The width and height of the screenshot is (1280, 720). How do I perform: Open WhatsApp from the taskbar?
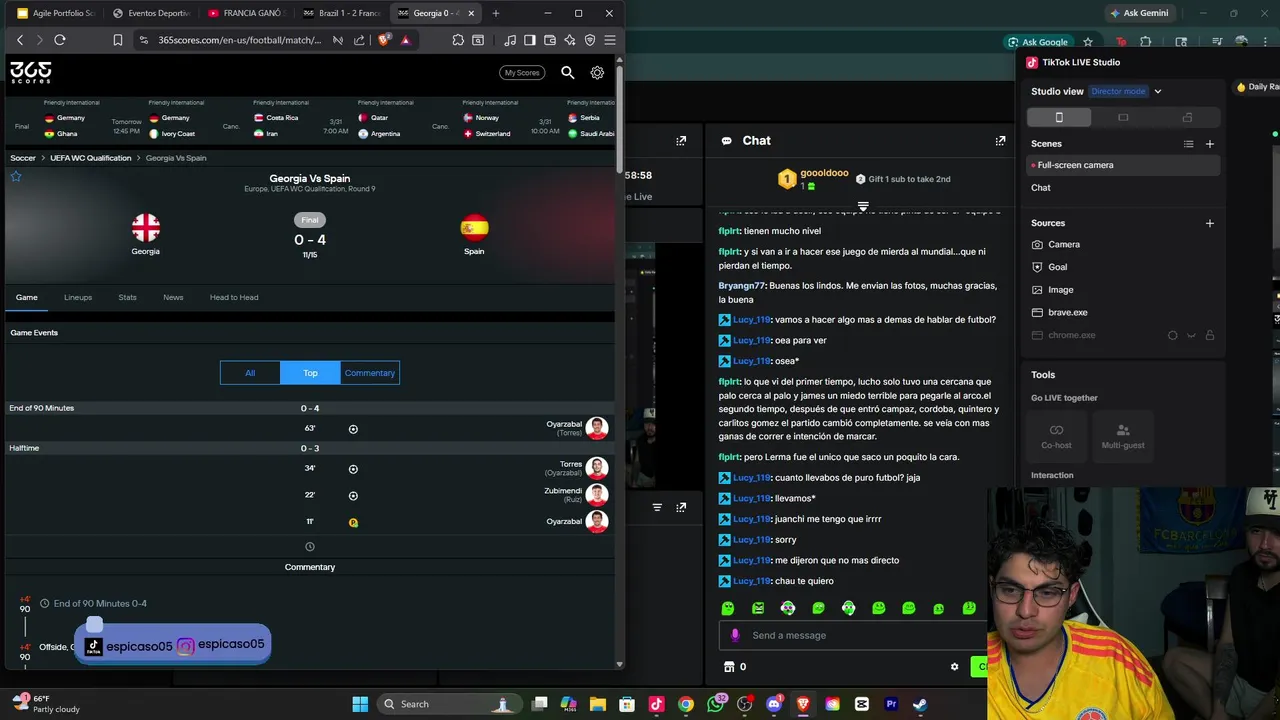(715, 704)
